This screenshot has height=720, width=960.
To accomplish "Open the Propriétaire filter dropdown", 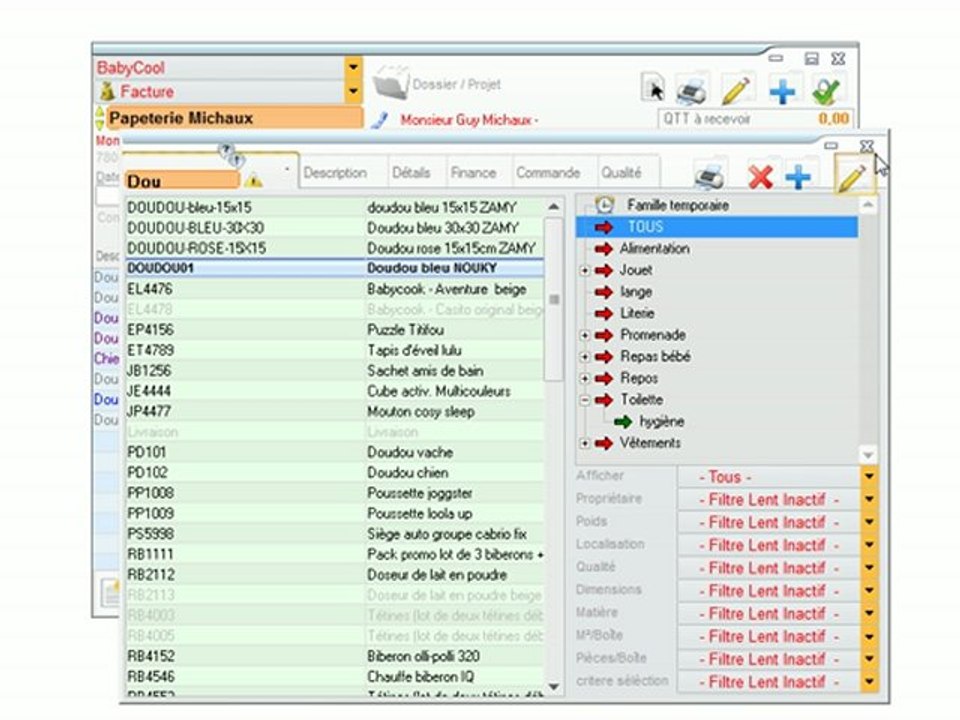I will click(870, 500).
